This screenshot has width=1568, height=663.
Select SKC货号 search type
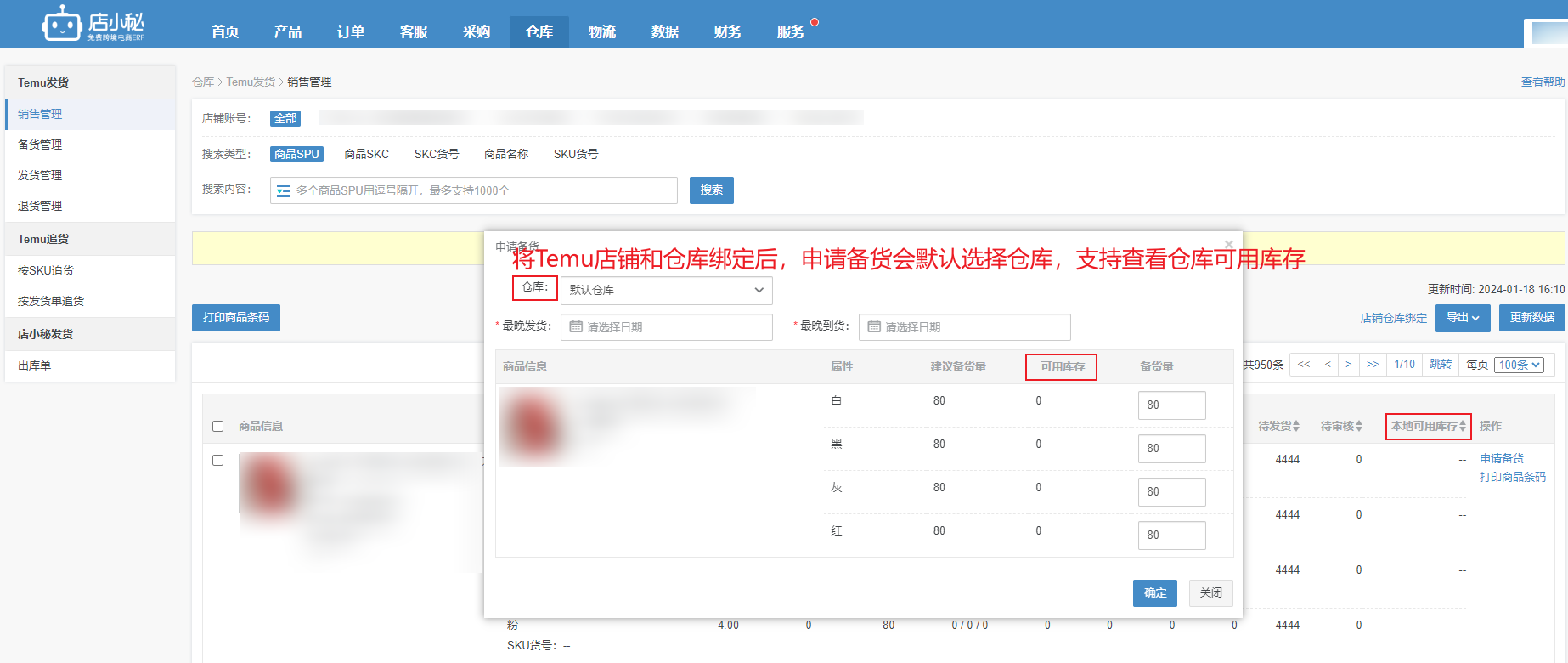pos(437,154)
